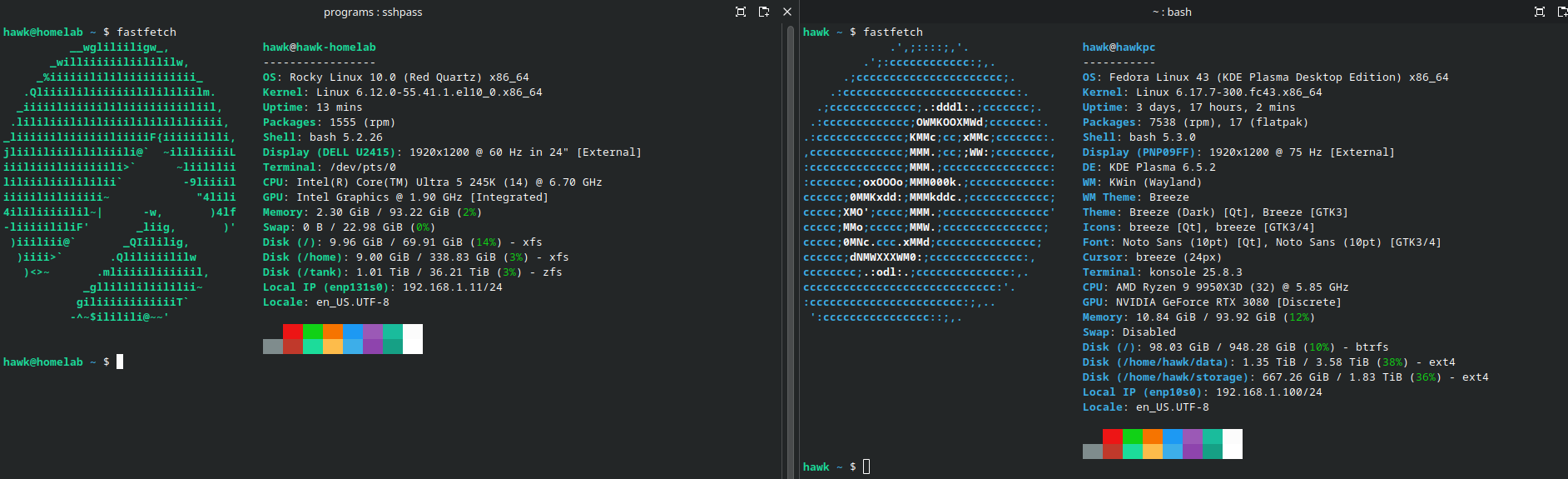
Task: Click the 'WM Theme: Breeze' line
Action: pyautogui.click(x=1136, y=197)
